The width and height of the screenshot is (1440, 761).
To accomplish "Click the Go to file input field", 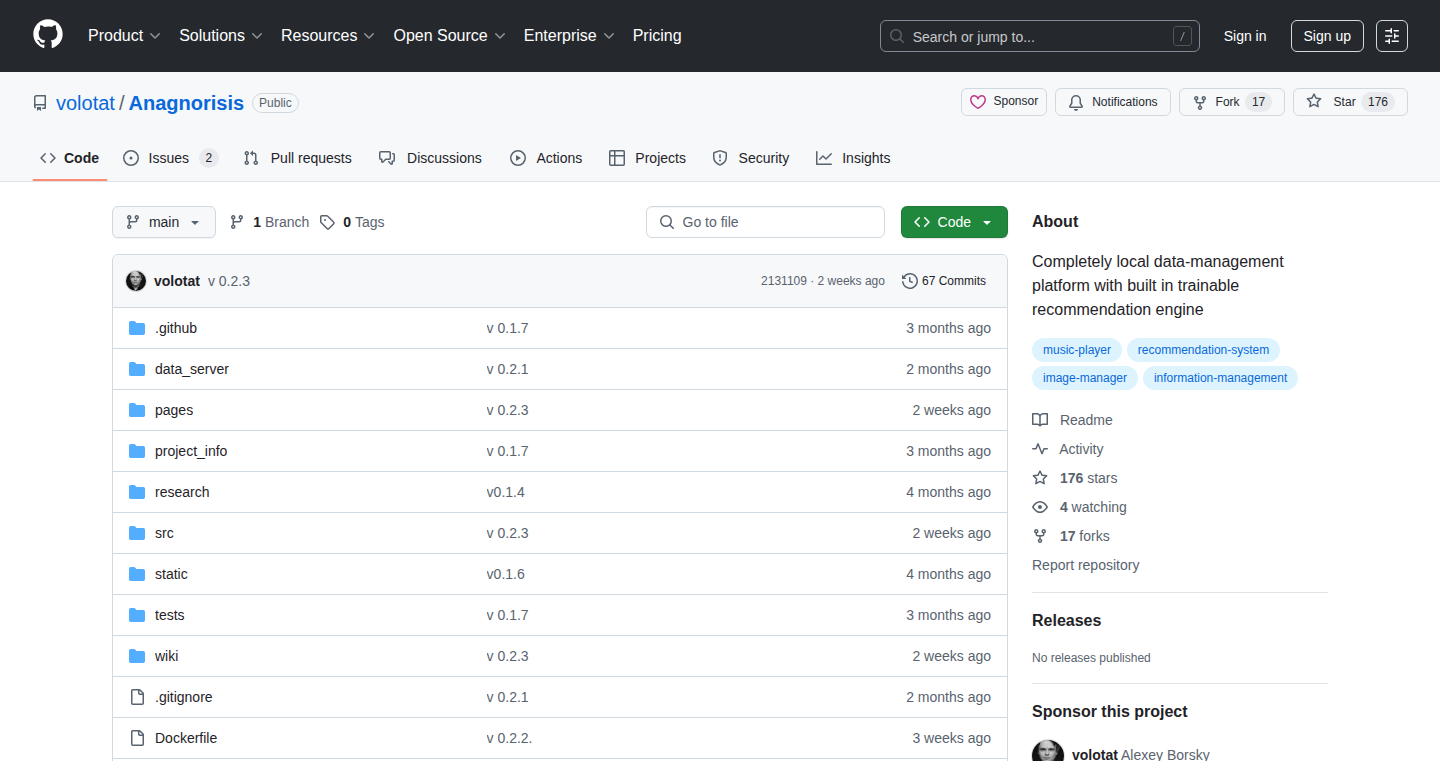I will [765, 222].
